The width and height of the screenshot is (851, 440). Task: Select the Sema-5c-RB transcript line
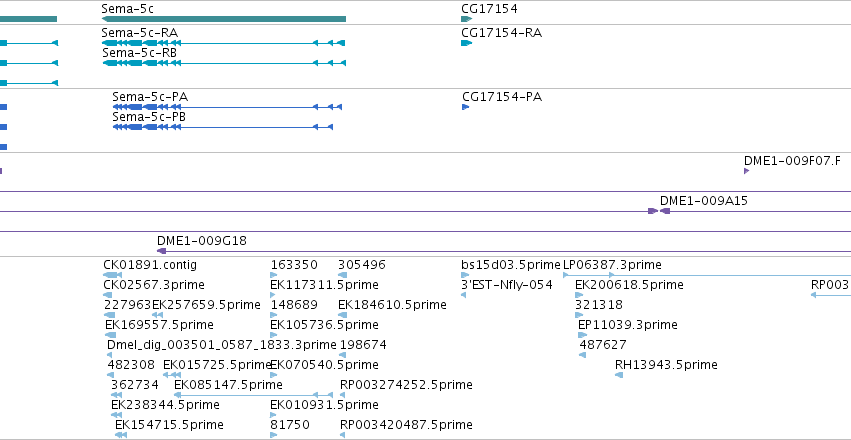click(x=224, y=63)
